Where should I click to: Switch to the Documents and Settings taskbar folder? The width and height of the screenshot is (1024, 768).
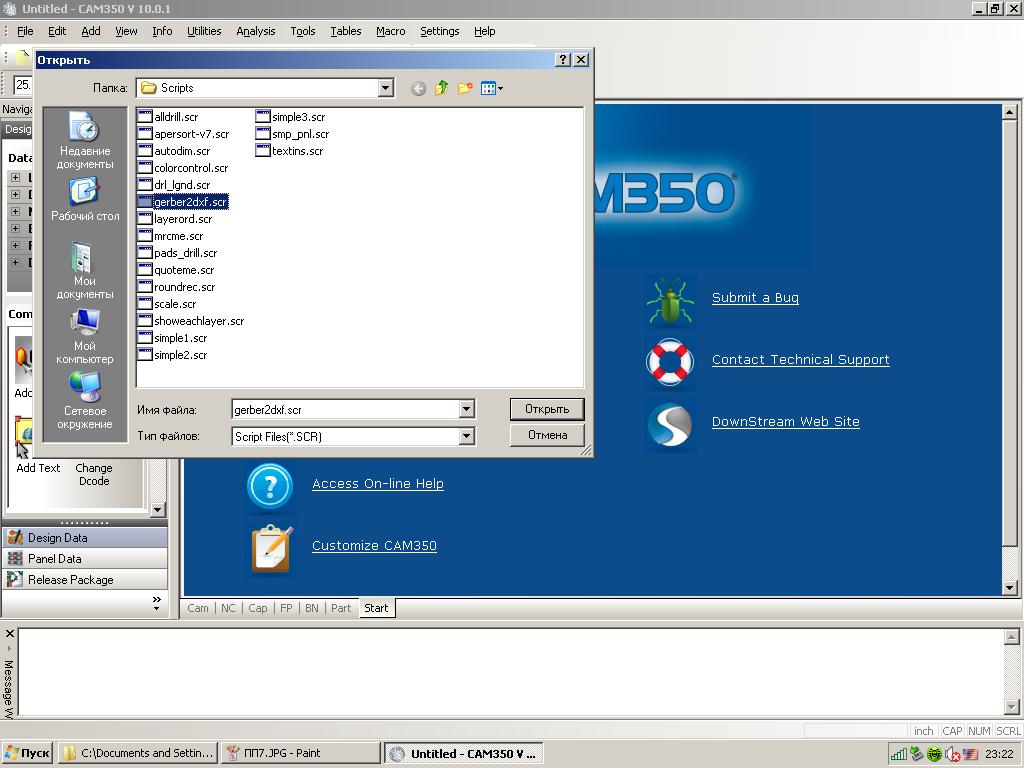pyautogui.click(x=138, y=753)
